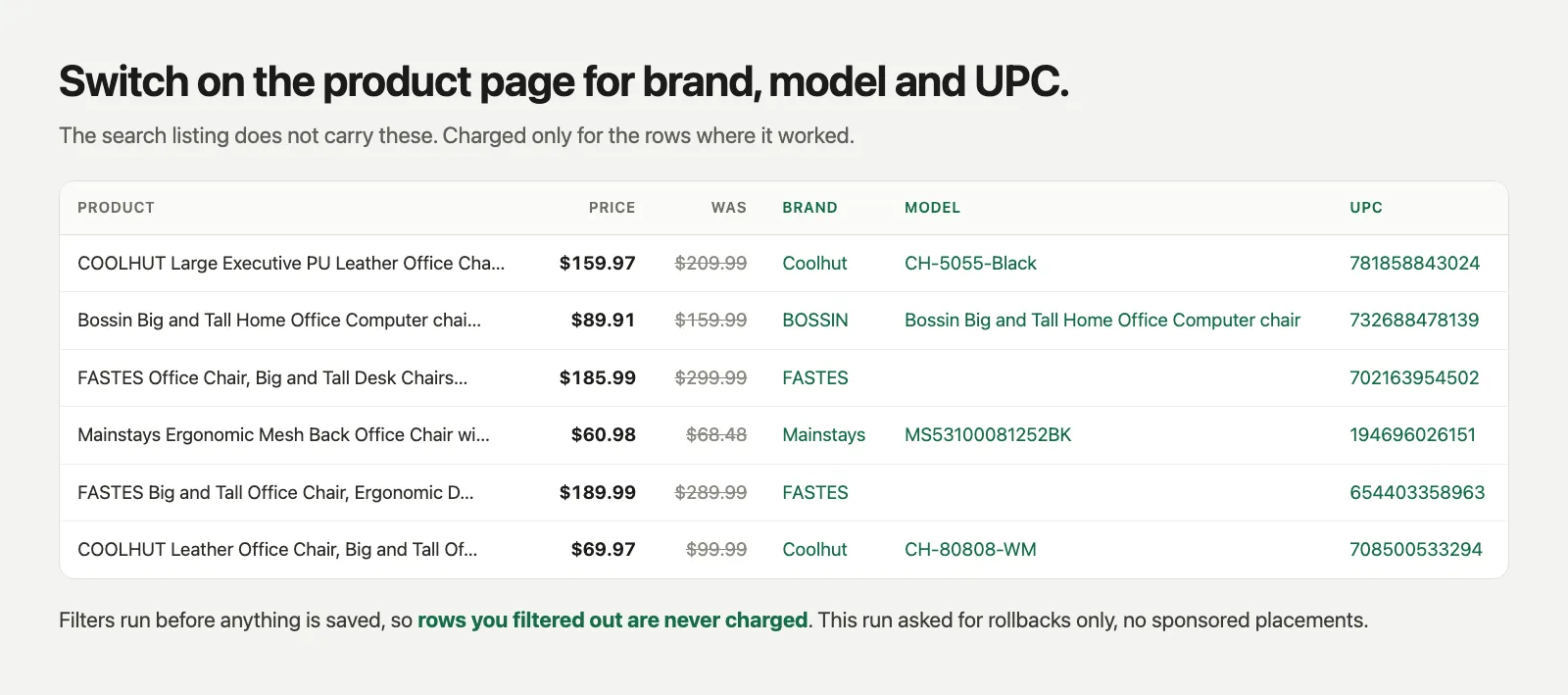Select the COOLHUT Large Executive PU Leather product name
Viewport: 1568px width, 695px height.
[x=291, y=263]
